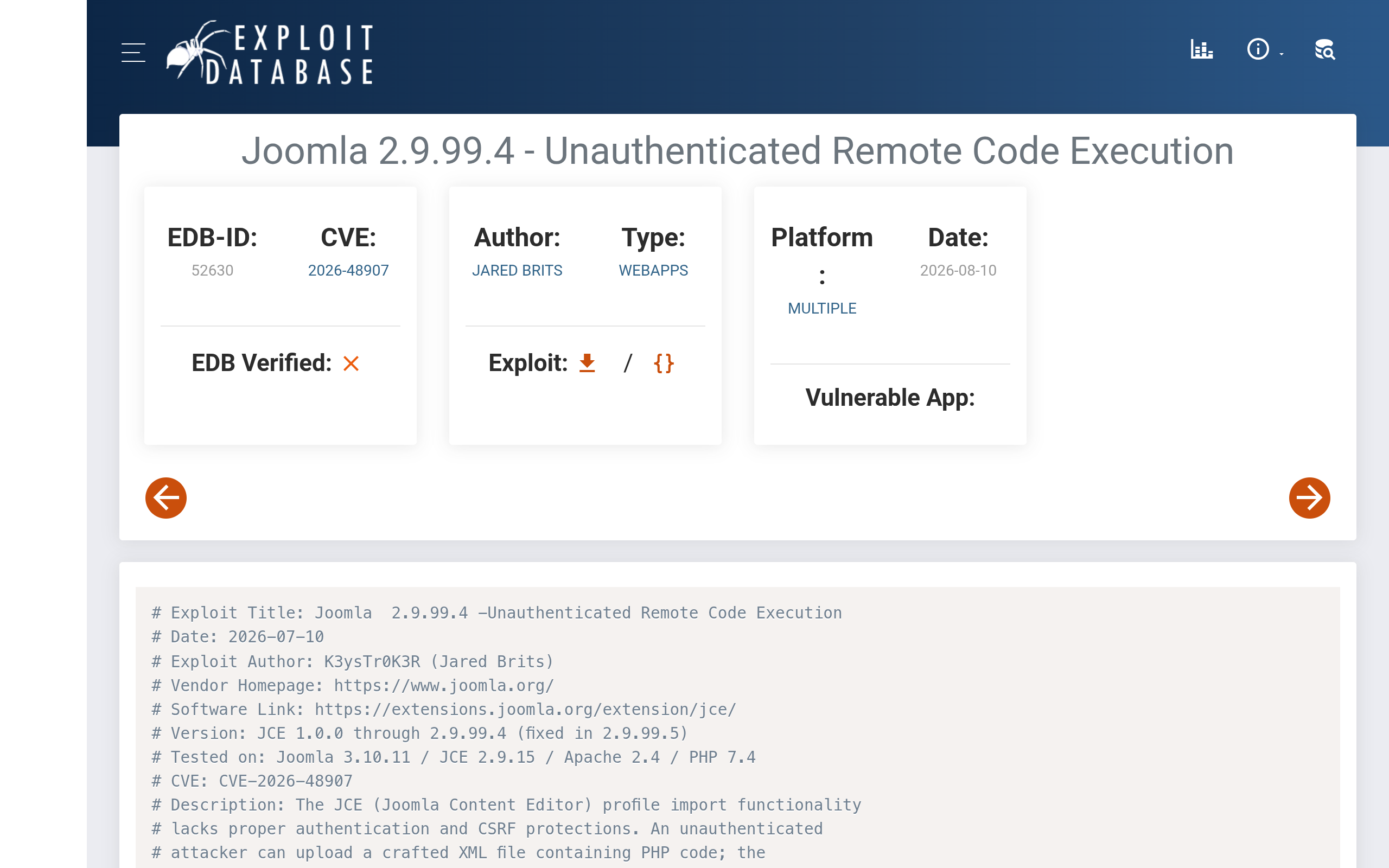This screenshot has width=1389, height=868.
Task: Open the WEBAPPS type link
Action: pyautogui.click(x=653, y=270)
